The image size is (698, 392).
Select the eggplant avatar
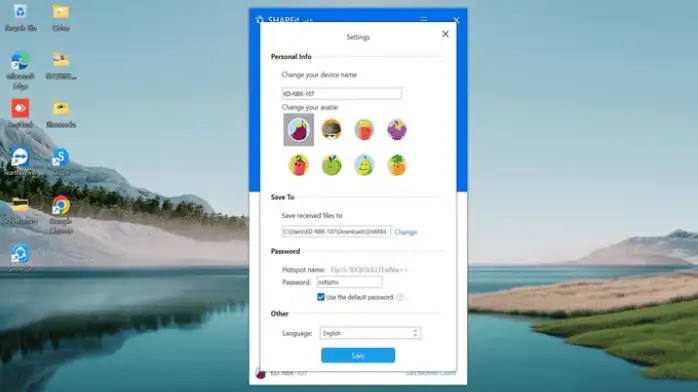[x=299, y=129]
